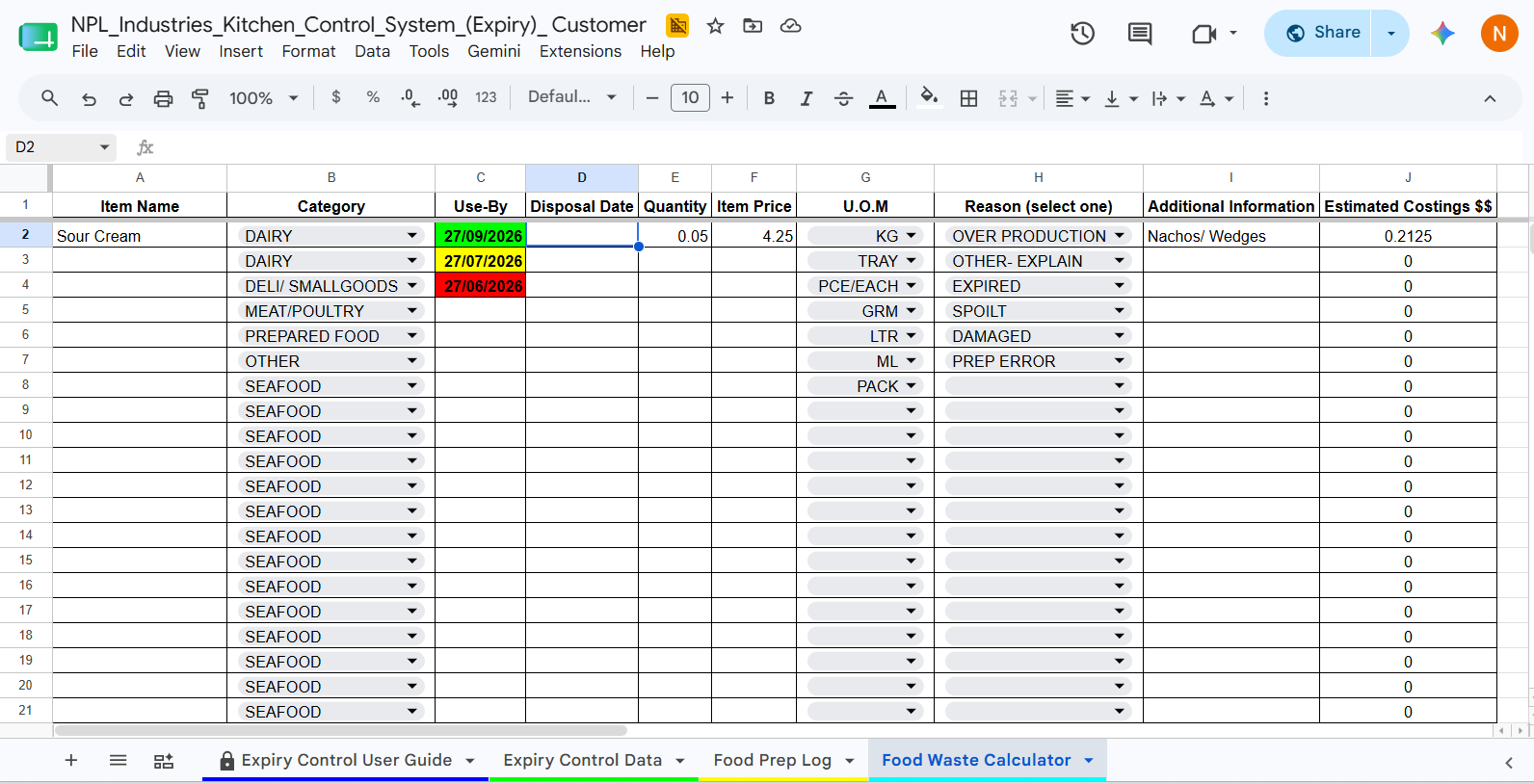
Task: Toggle bold formatting
Action: point(769,98)
